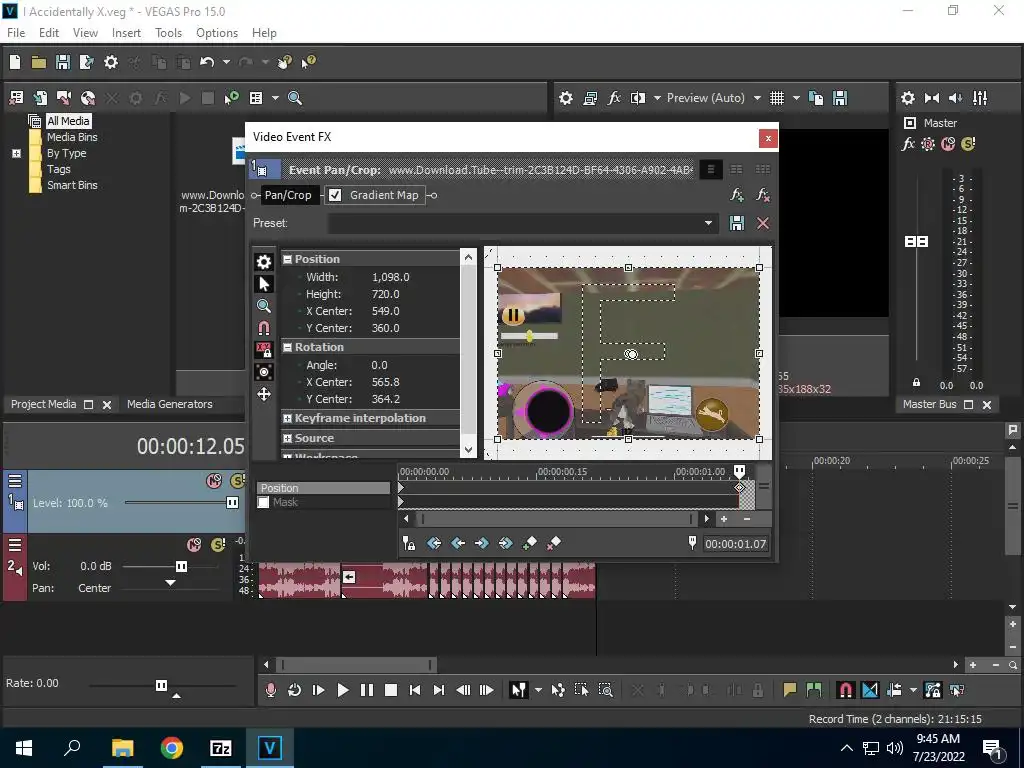Jump to First Keyframe button
The width and height of the screenshot is (1024, 768).
tap(434, 543)
